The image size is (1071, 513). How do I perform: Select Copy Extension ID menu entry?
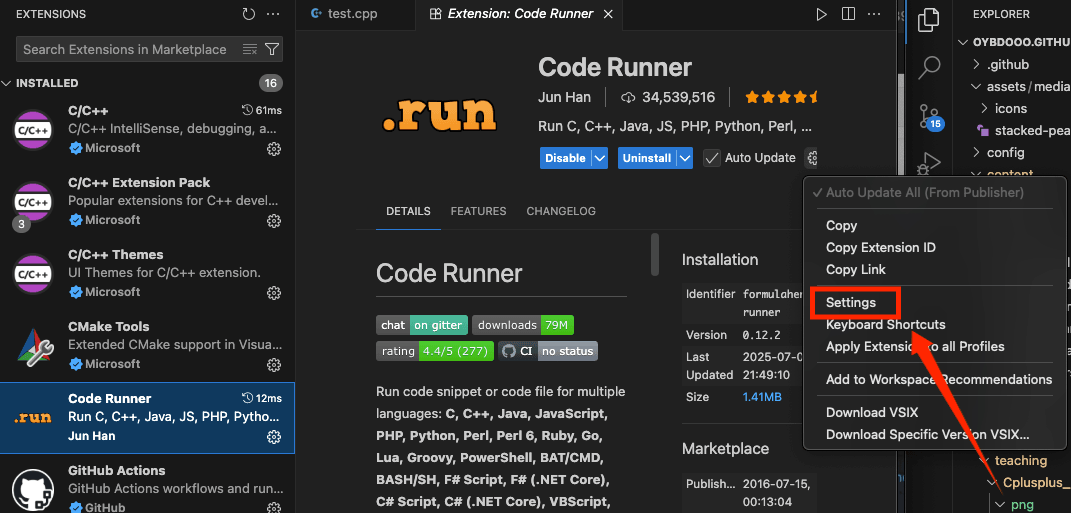tap(880, 247)
